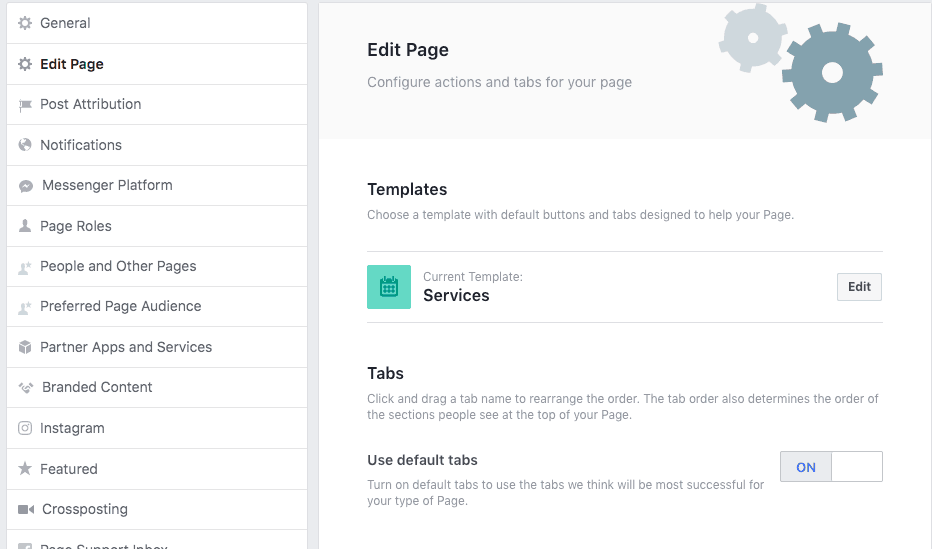Click the Instagram camera icon

pos(24,428)
